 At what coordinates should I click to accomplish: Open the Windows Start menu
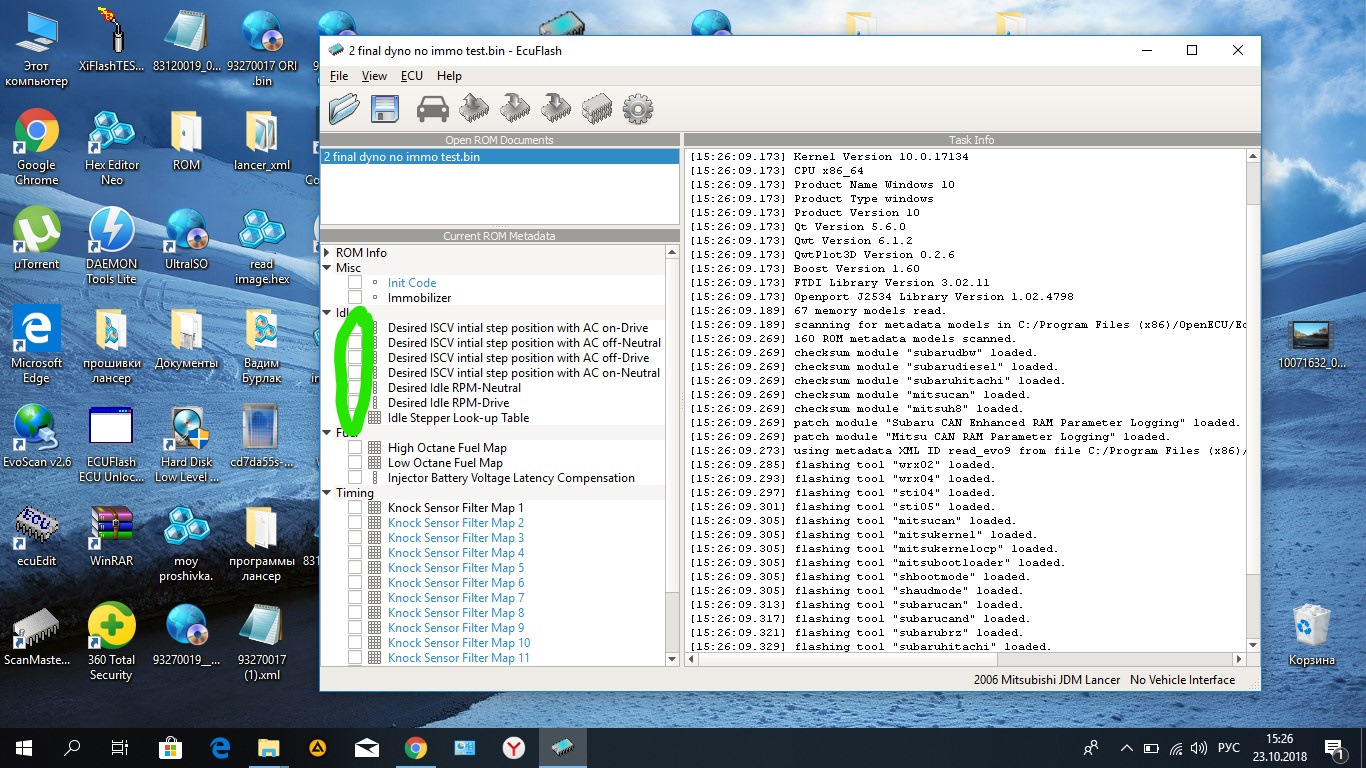point(23,747)
